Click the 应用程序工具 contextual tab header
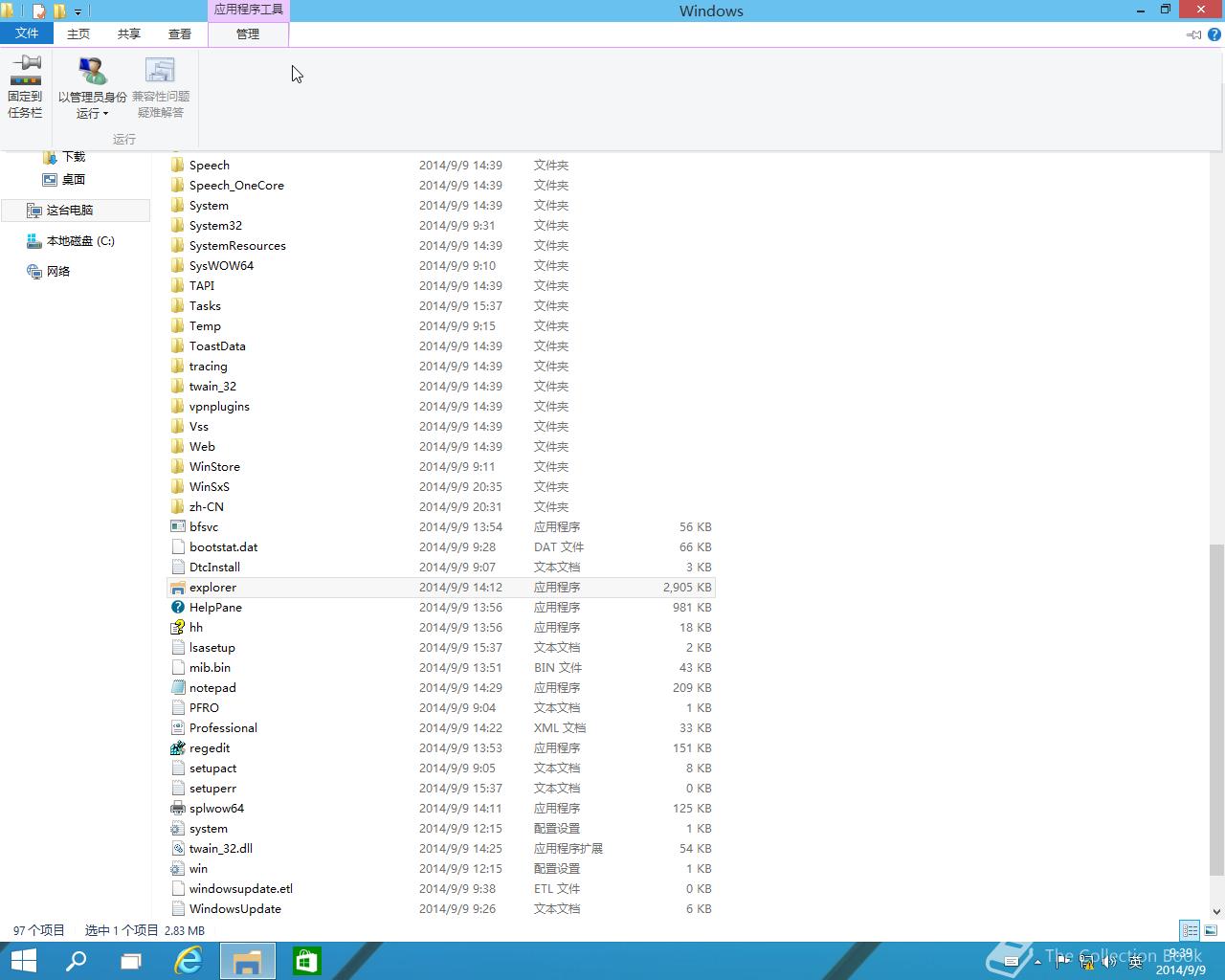Image resolution: width=1225 pixels, height=980 pixels. click(248, 10)
